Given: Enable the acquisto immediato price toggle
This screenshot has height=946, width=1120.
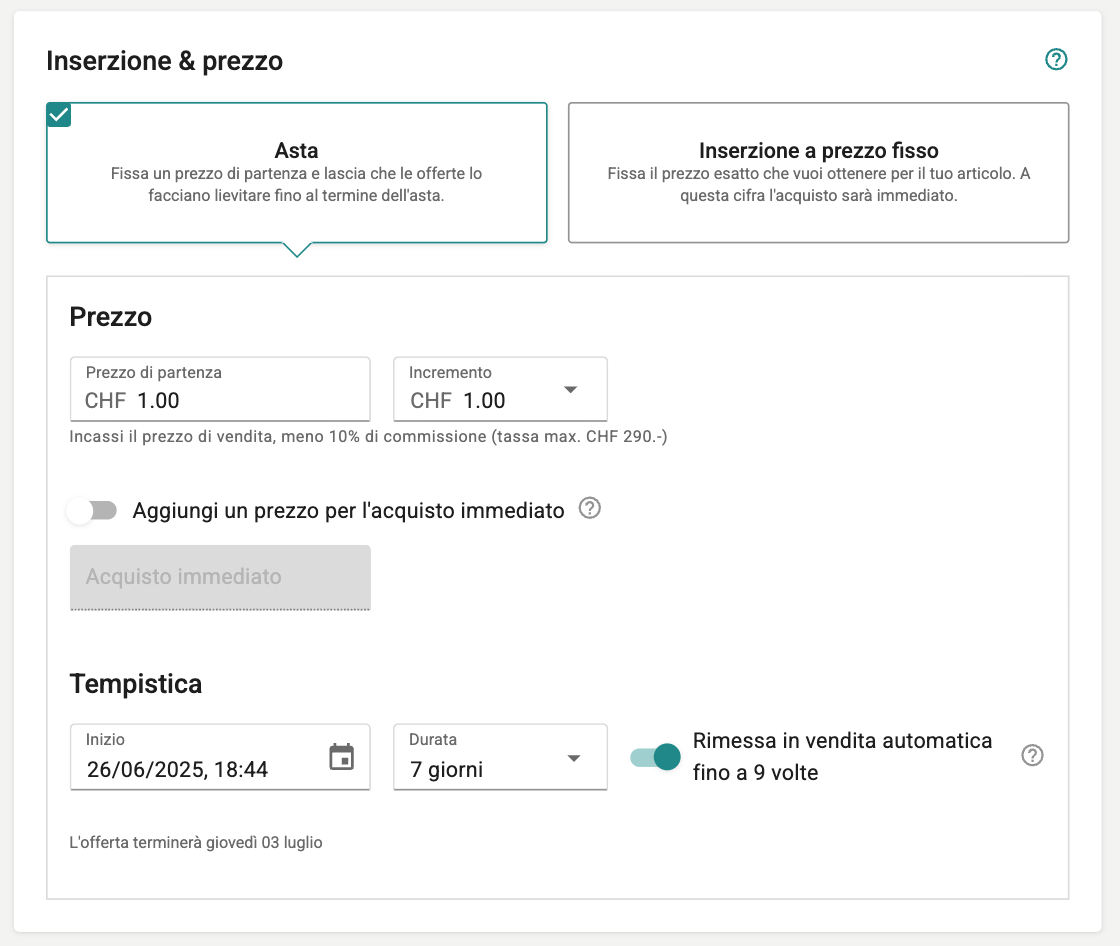Looking at the screenshot, I should pos(92,511).
